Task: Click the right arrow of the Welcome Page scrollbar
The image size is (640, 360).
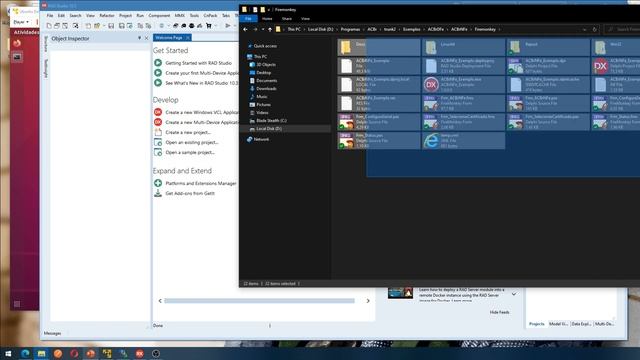Action: (x=368, y=301)
